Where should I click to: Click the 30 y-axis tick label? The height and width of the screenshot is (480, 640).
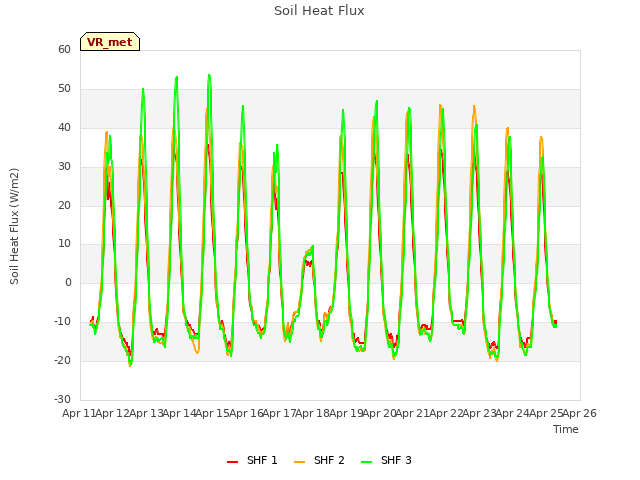point(64,167)
